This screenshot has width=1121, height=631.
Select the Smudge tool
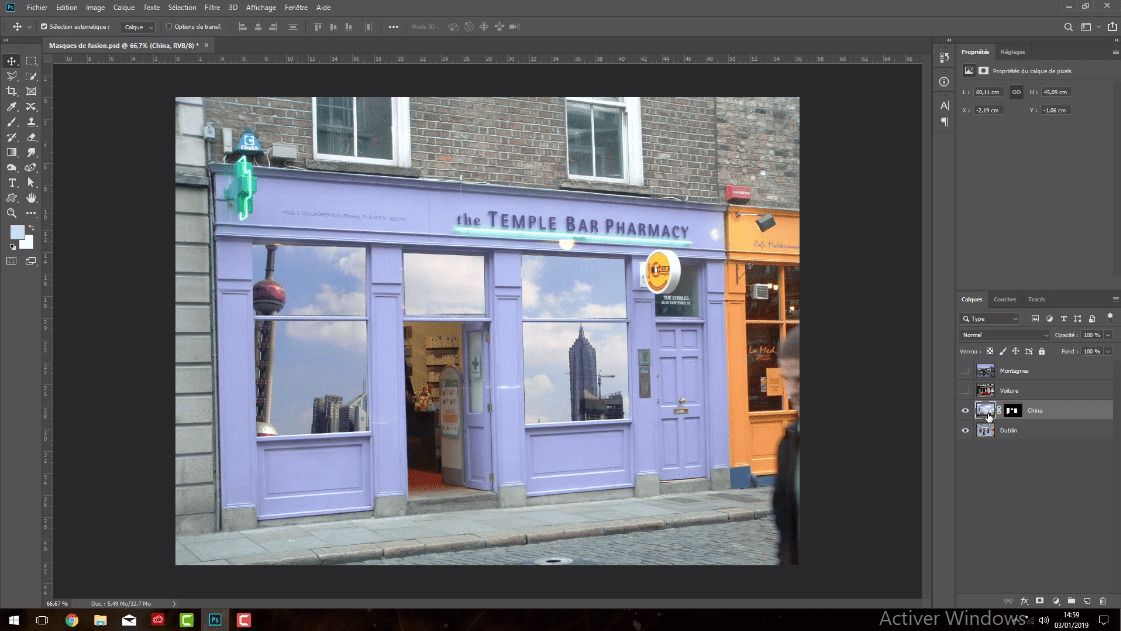[x=31, y=152]
